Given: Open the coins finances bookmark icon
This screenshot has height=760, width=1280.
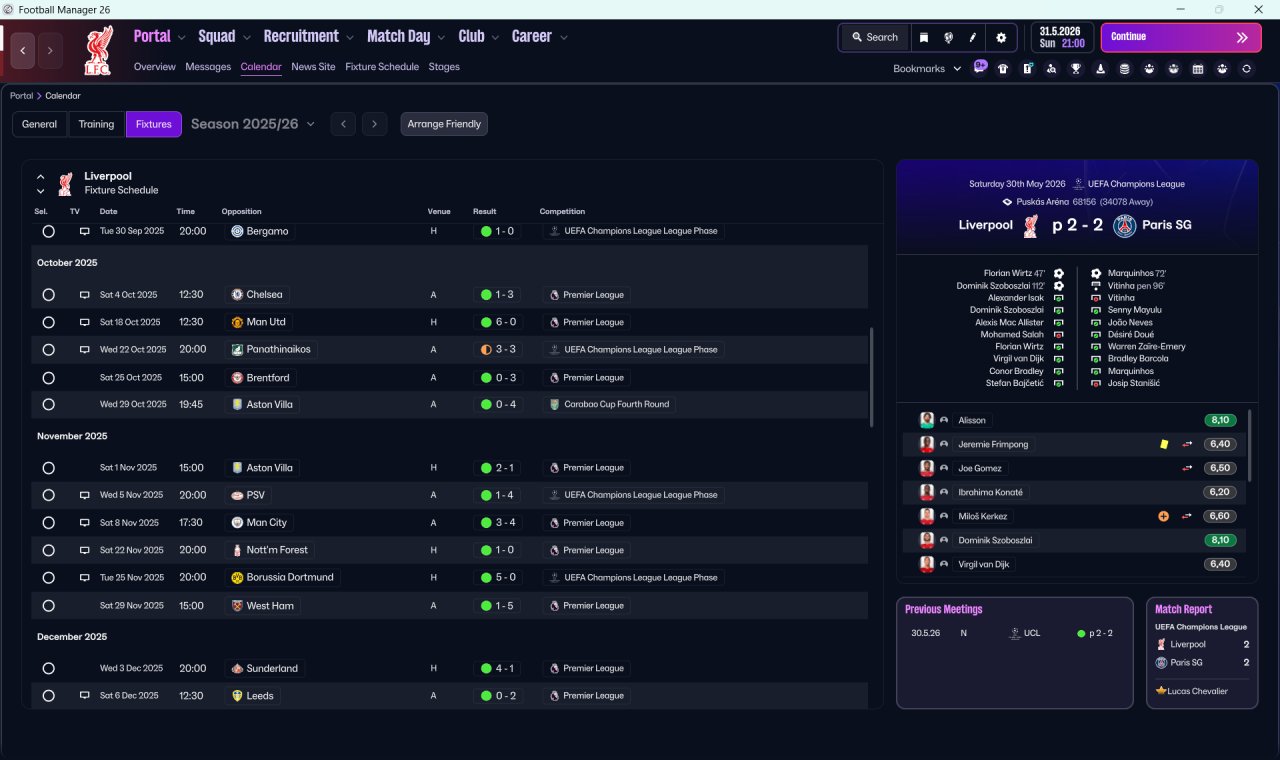Looking at the screenshot, I should [x=1124, y=69].
